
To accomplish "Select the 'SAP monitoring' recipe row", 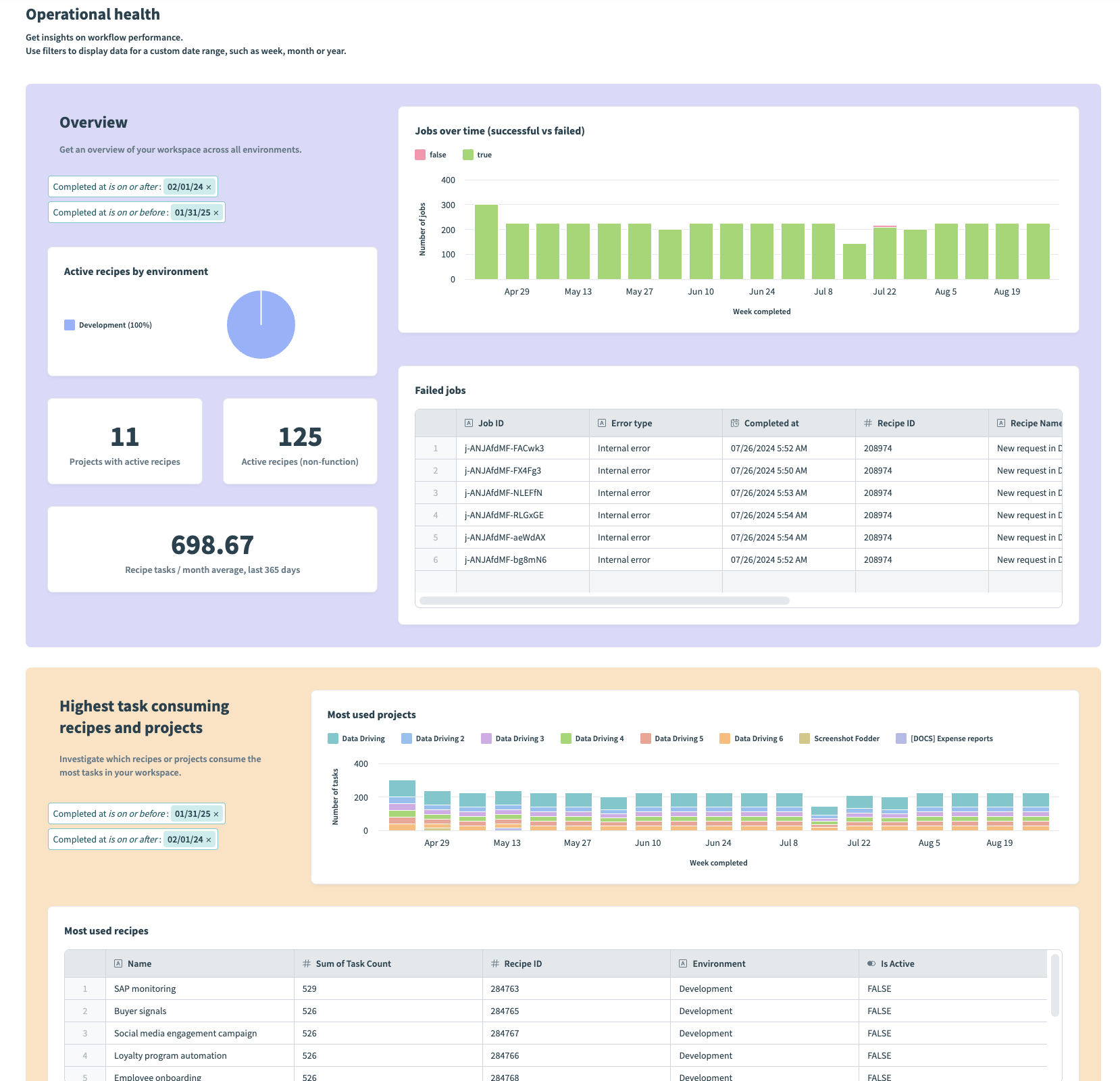I will [x=145, y=988].
